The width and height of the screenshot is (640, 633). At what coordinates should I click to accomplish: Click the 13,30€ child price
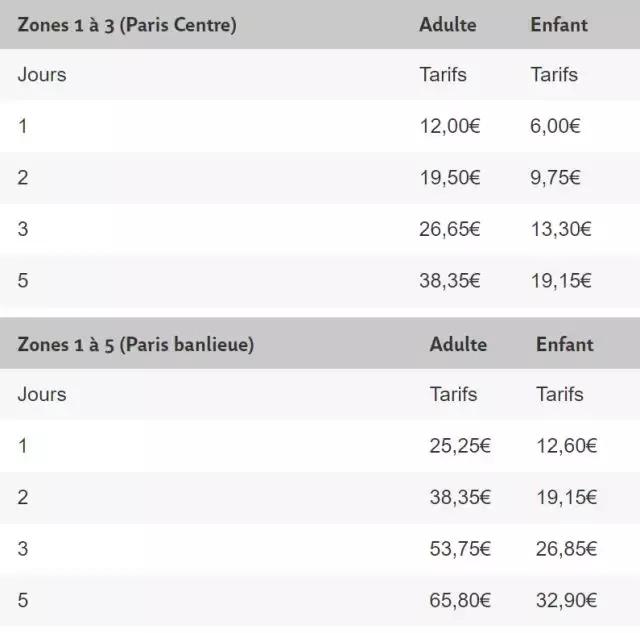tap(561, 230)
